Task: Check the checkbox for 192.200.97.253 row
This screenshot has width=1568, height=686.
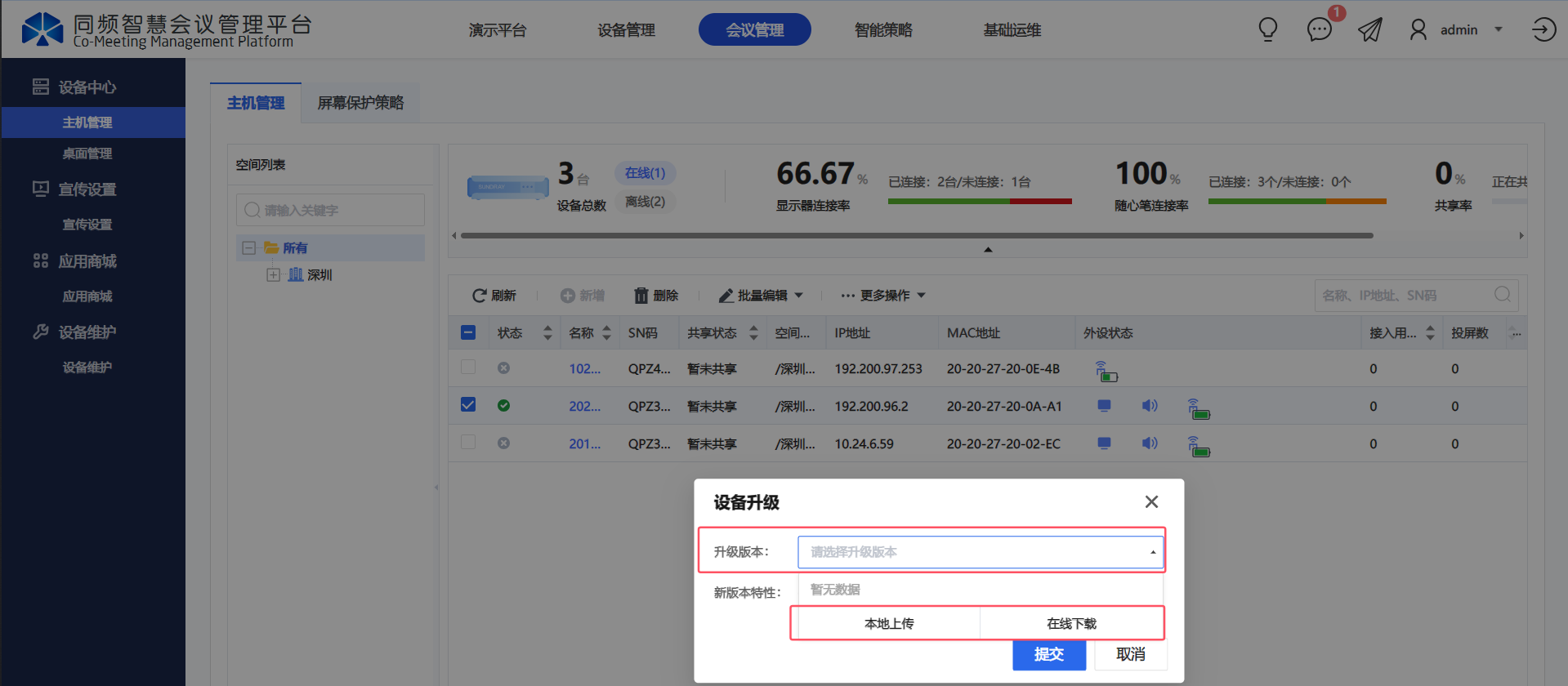Action: coord(468,367)
